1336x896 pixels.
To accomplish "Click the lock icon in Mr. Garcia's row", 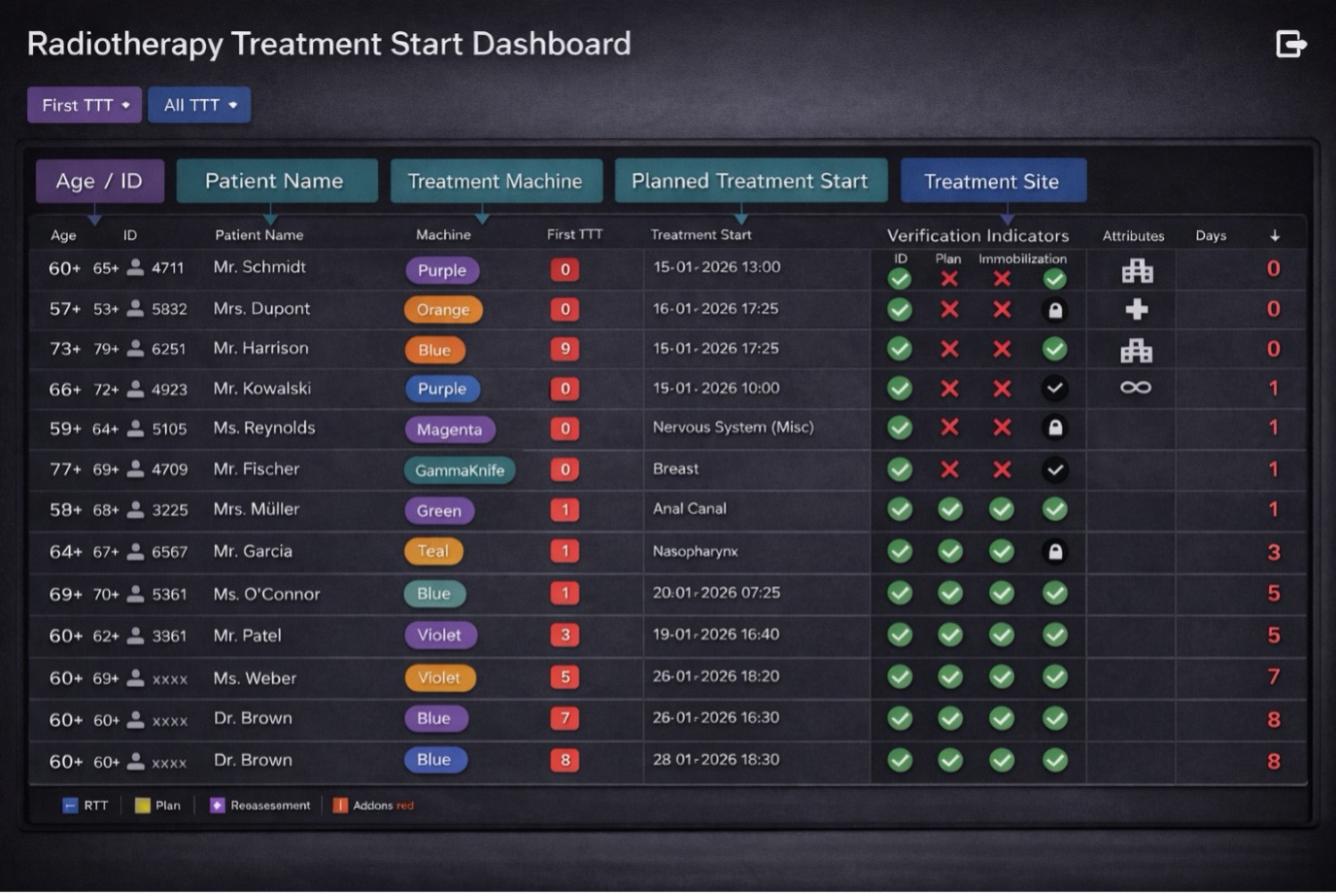I will [1054, 552].
